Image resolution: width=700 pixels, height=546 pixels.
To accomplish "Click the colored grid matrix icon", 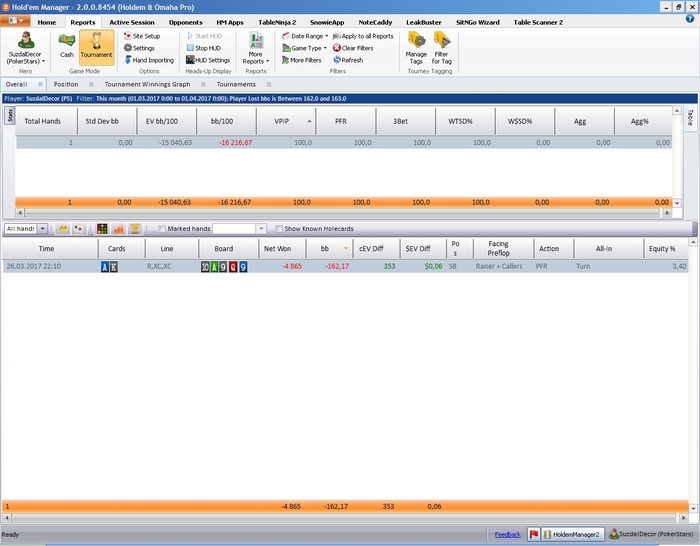I will [102, 229].
